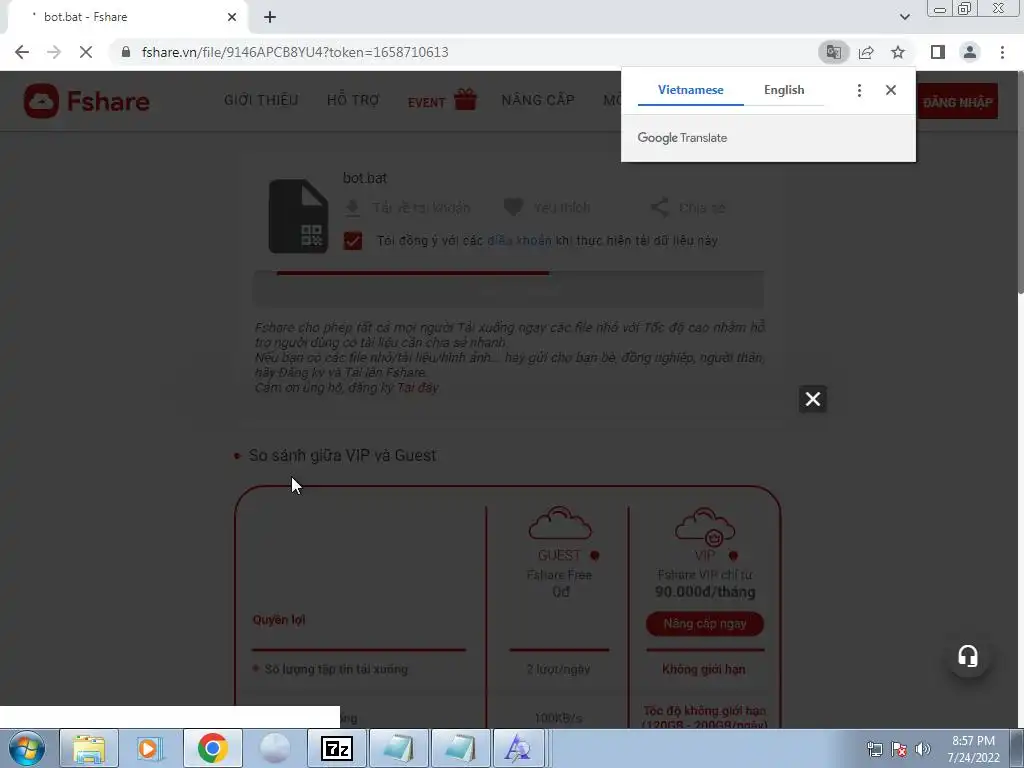Click the Quyền lợi column label
Image resolution: width=1024 pixels, height=768 pixels.
(279, 620)
